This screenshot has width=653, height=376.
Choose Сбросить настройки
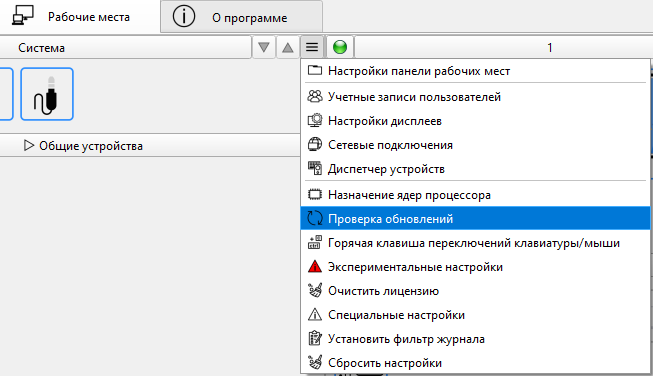[x=475, y=363]
